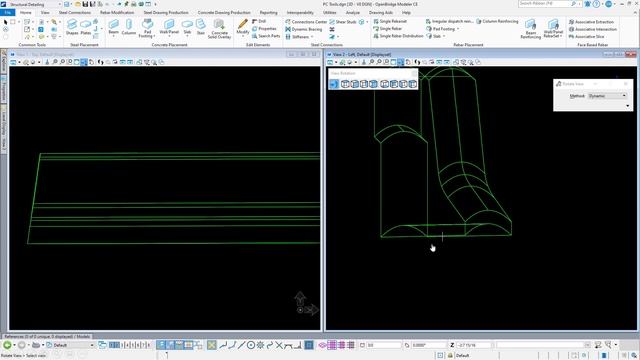Select Top view in View Rotation toolbar

pyautogui.click(x=345, y=84)
